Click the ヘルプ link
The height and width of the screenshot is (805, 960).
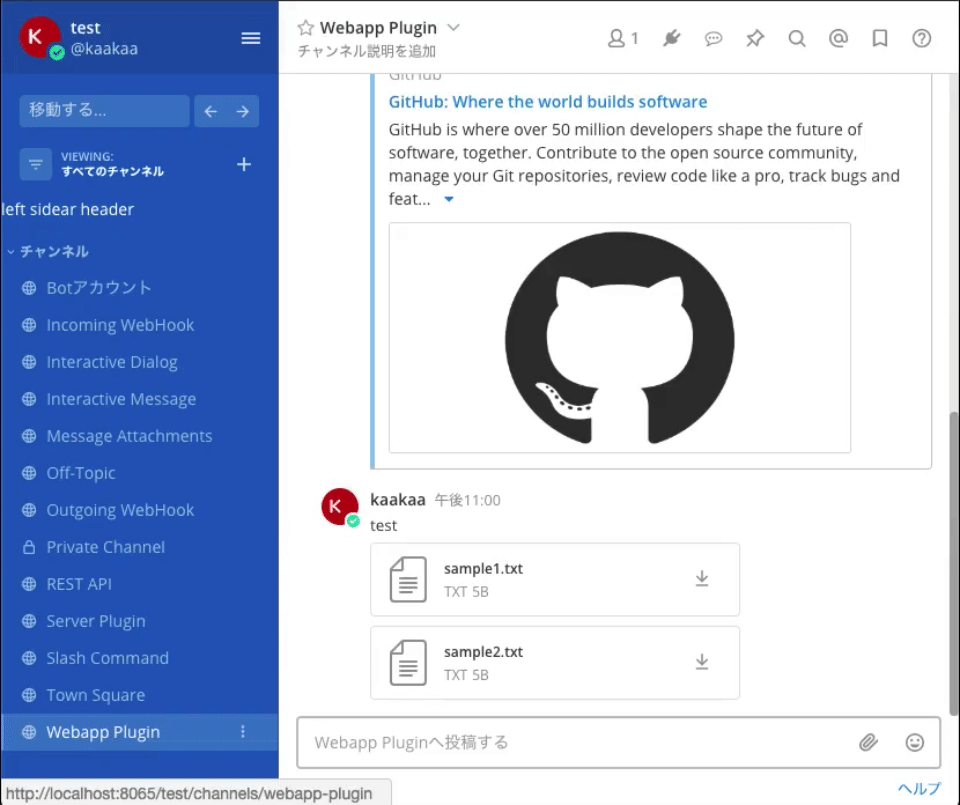click(x=919, y=788)
